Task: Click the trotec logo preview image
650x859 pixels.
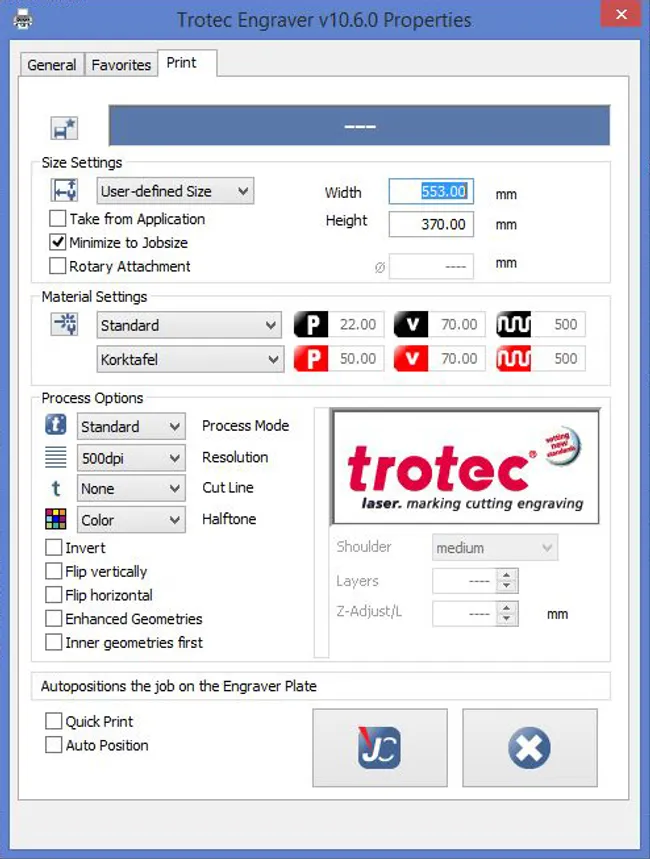Action: point(466,467)
